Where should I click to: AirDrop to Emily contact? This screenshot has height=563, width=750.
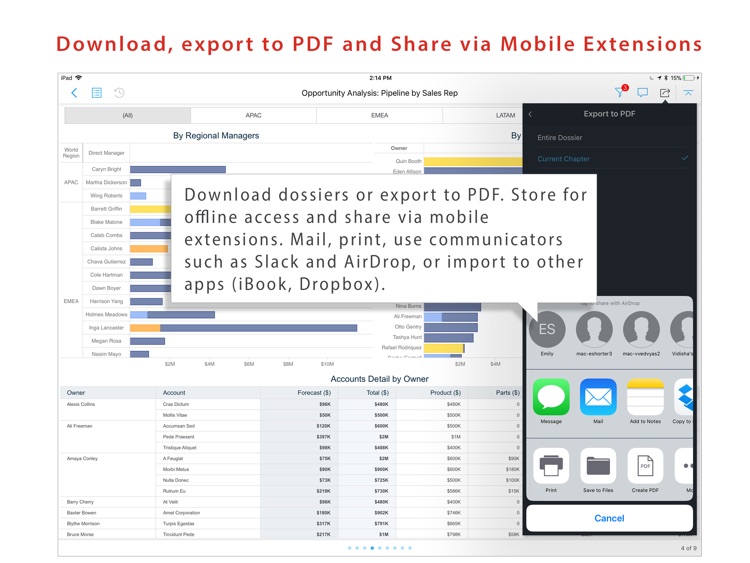point(547,333)
